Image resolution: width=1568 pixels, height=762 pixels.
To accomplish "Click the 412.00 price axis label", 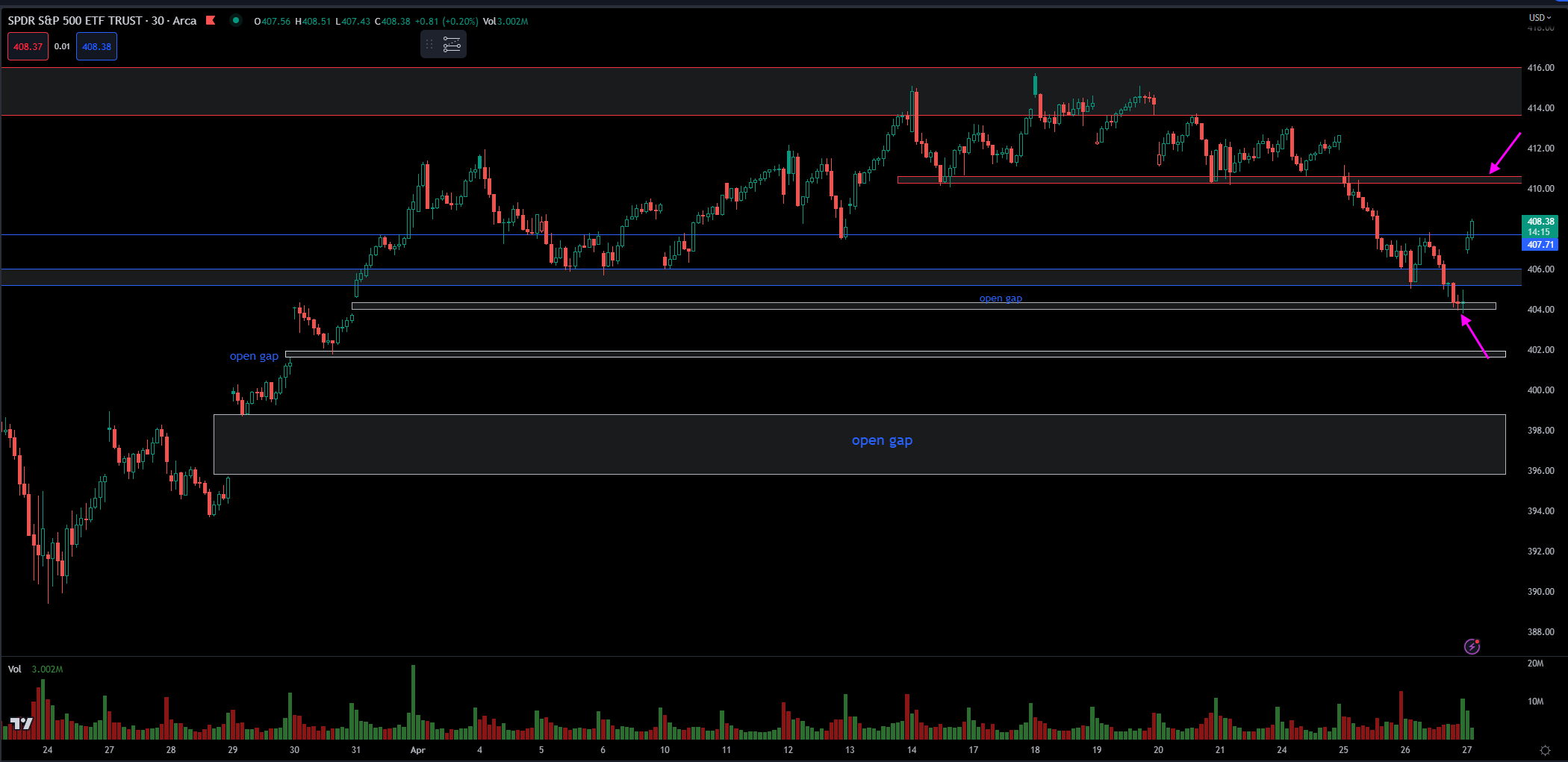I will 1540,149.
